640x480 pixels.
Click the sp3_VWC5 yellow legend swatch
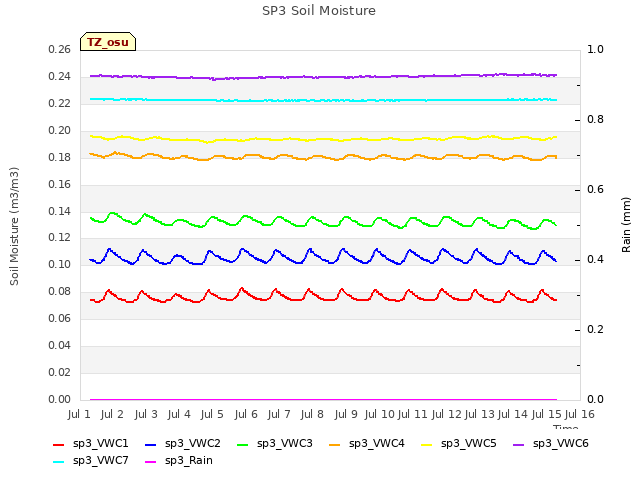427,445
